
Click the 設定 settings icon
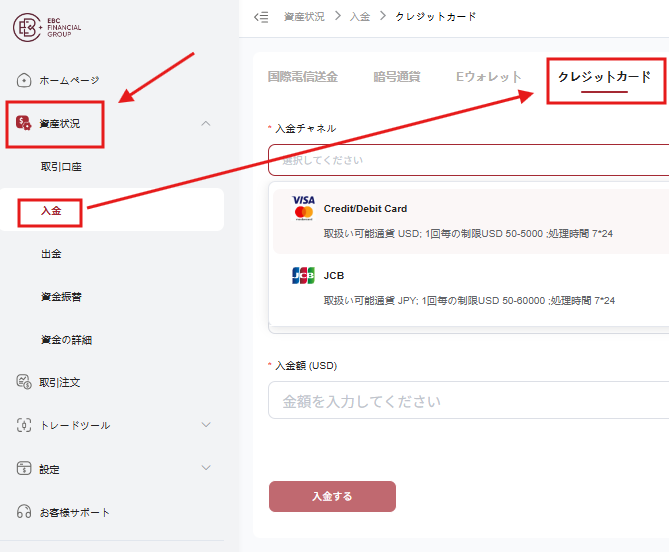pos(24,468)
